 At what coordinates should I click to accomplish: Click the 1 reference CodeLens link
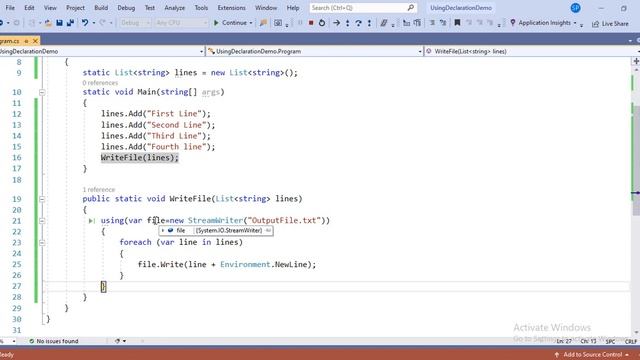[99, 189]
